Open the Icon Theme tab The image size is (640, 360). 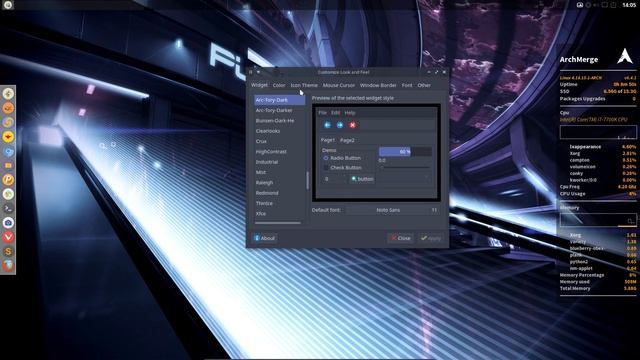pyautogui.click(x=304, y=85)
